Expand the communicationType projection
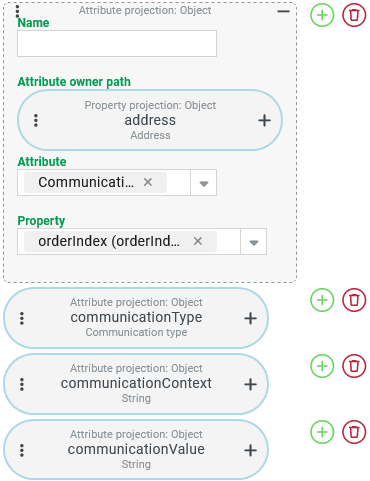Viewport: 370px width, 481px height. tap(250, 318)
